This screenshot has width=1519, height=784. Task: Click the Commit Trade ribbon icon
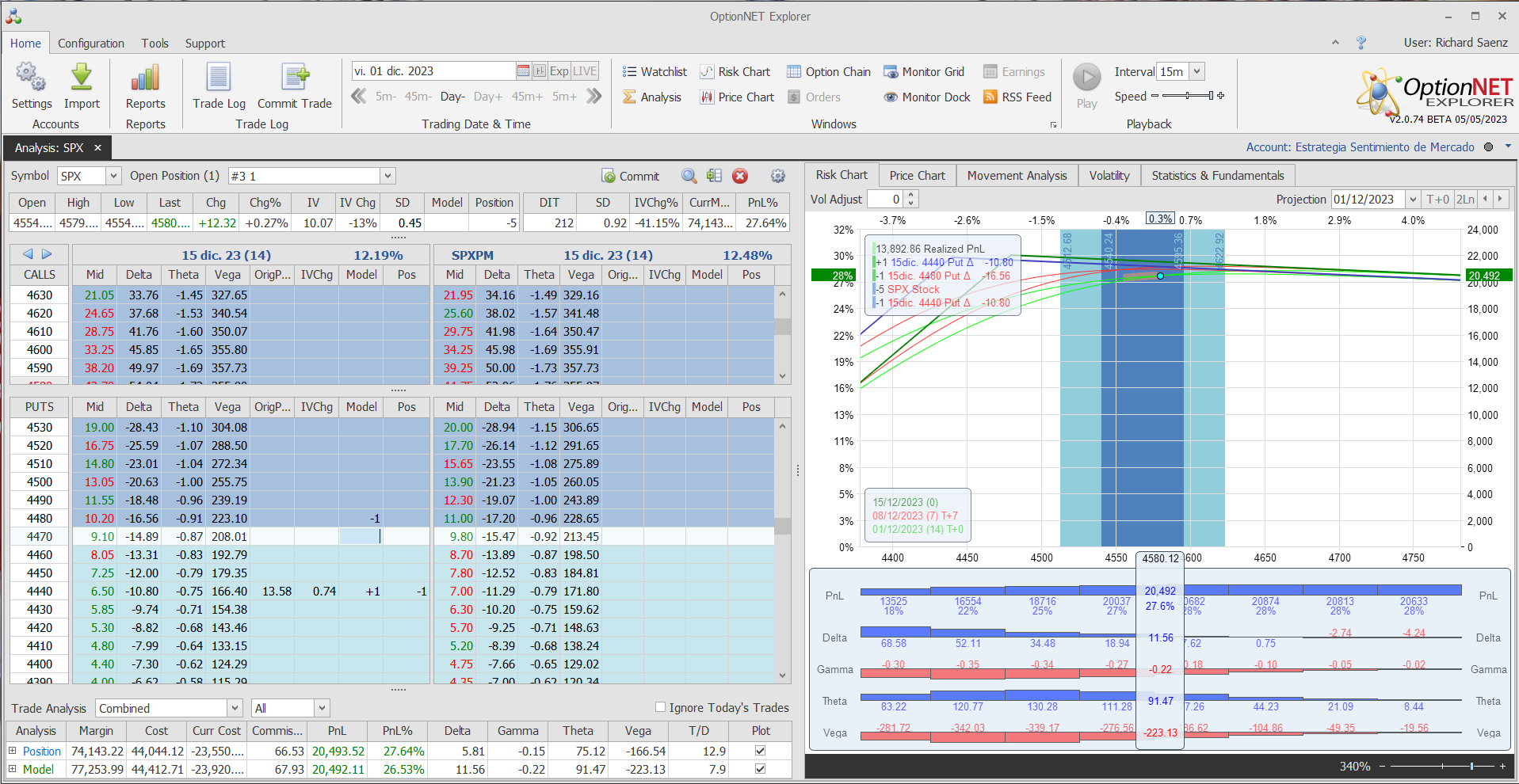pos(295,78)
